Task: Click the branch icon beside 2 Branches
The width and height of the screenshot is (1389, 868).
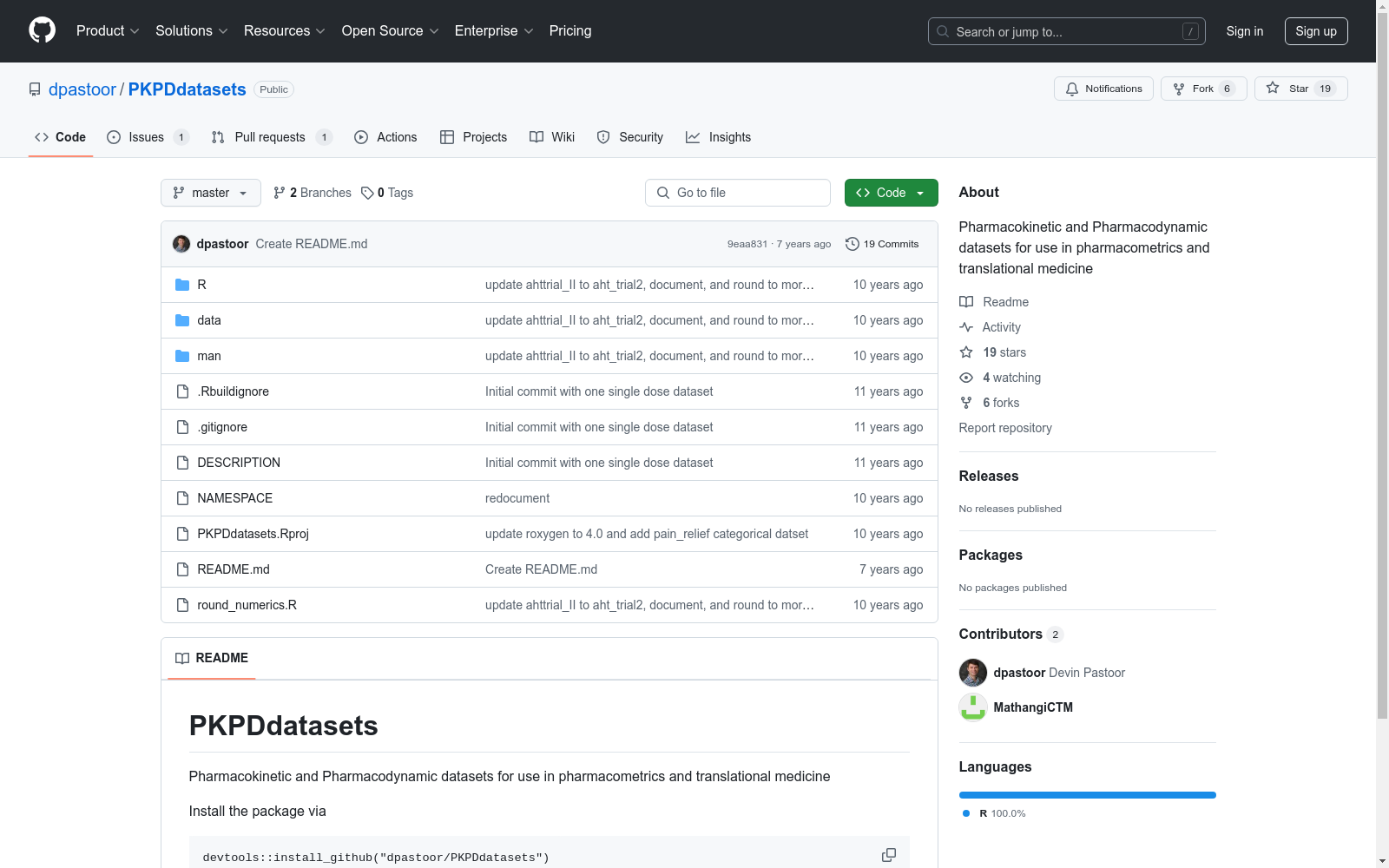Action: (280, 193)
